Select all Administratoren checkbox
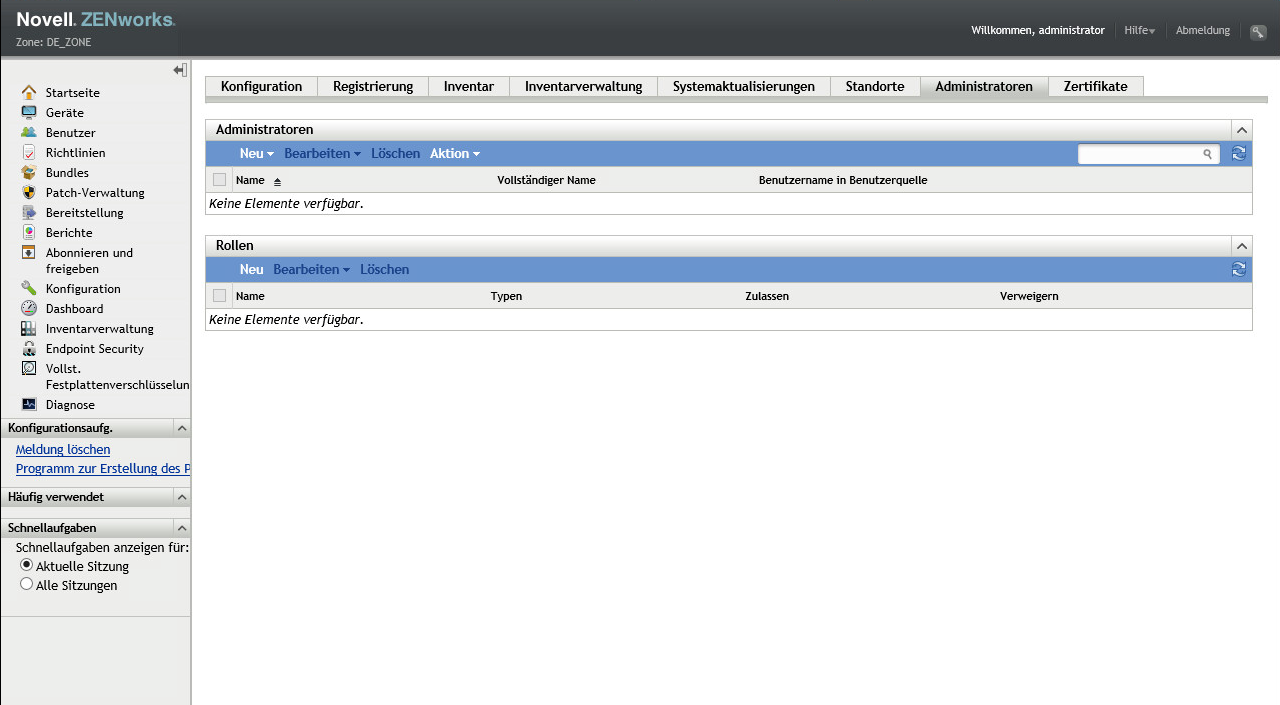The height and width of the screenshot is (705, 1280). [x=219, y=180]
